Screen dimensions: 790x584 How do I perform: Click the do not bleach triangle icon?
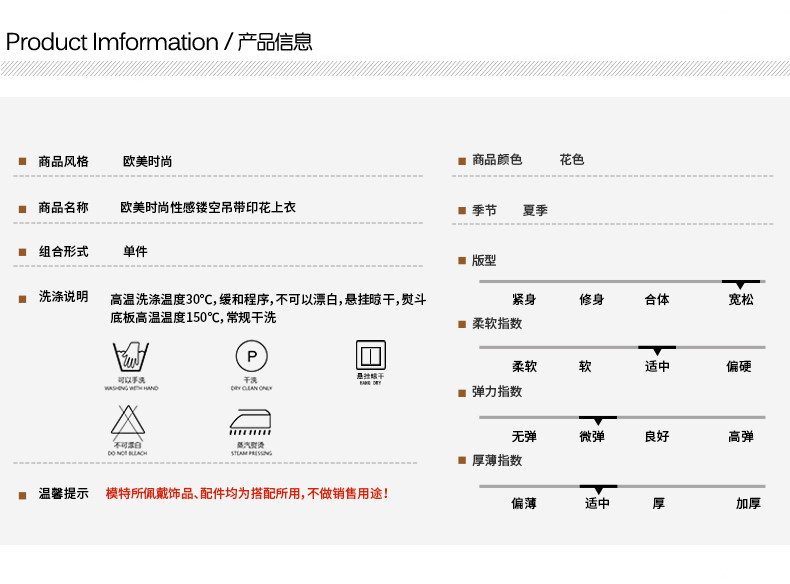click(128, 423)
